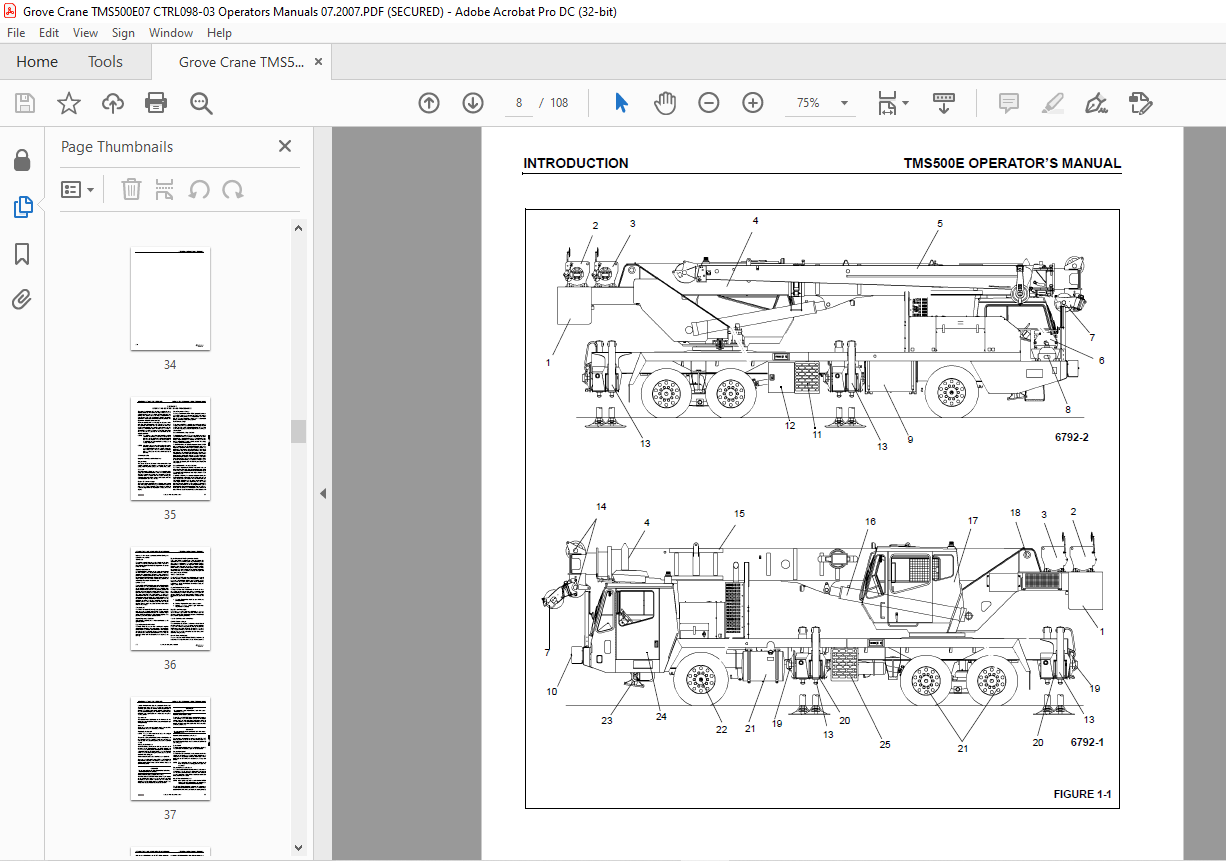Open fit page options dropdown arrow

click(x=906, y=103)
